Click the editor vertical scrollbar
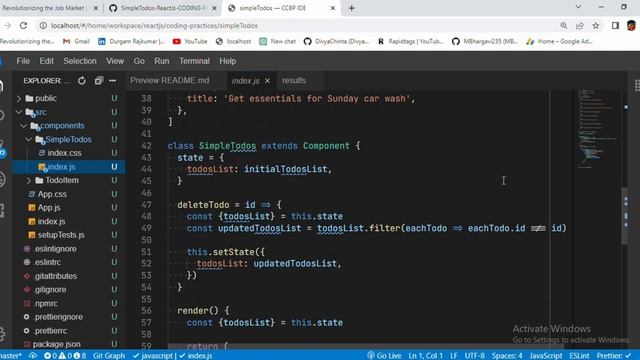 624,216
